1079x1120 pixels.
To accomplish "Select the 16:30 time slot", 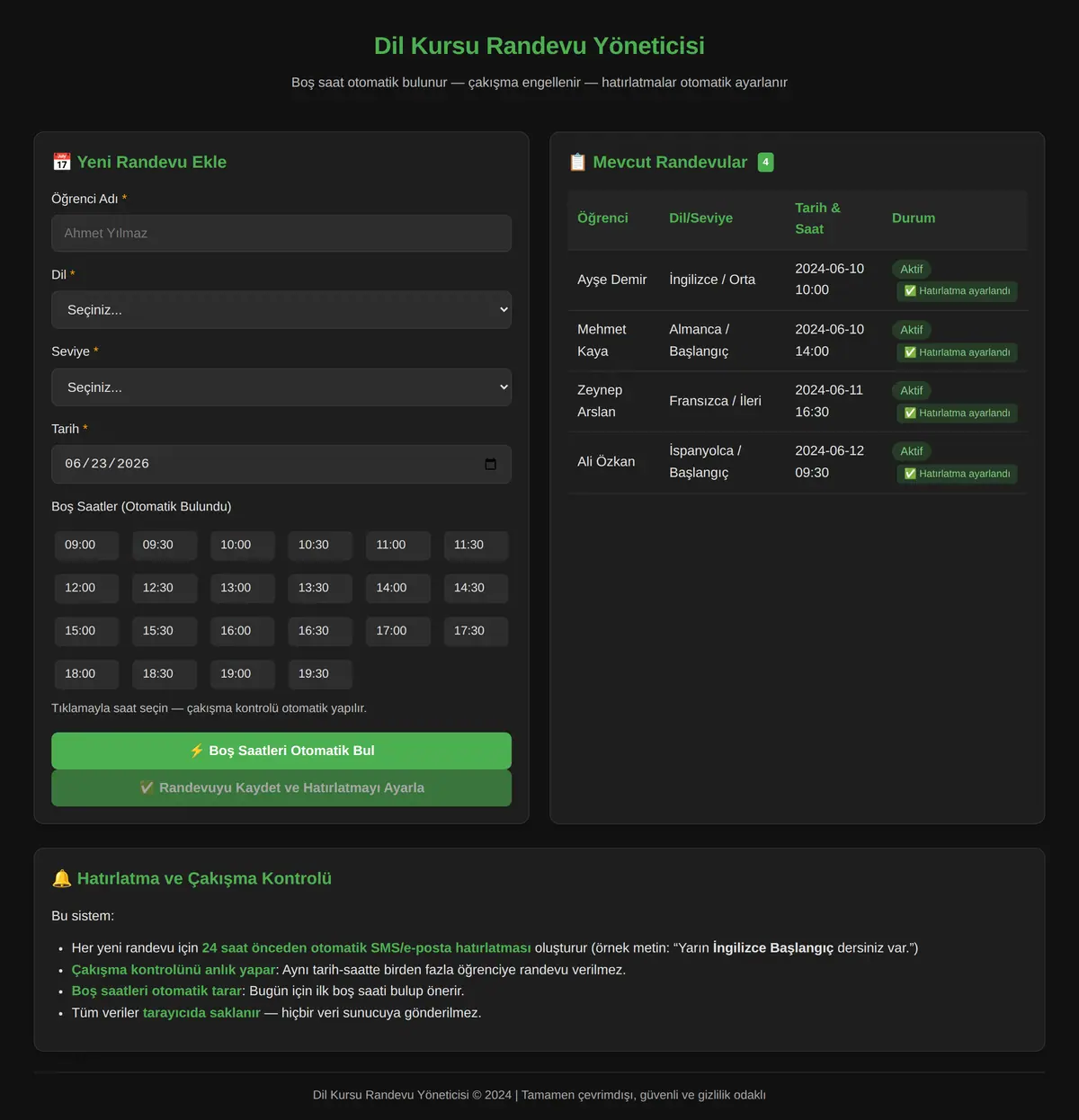I will point(320,631).
